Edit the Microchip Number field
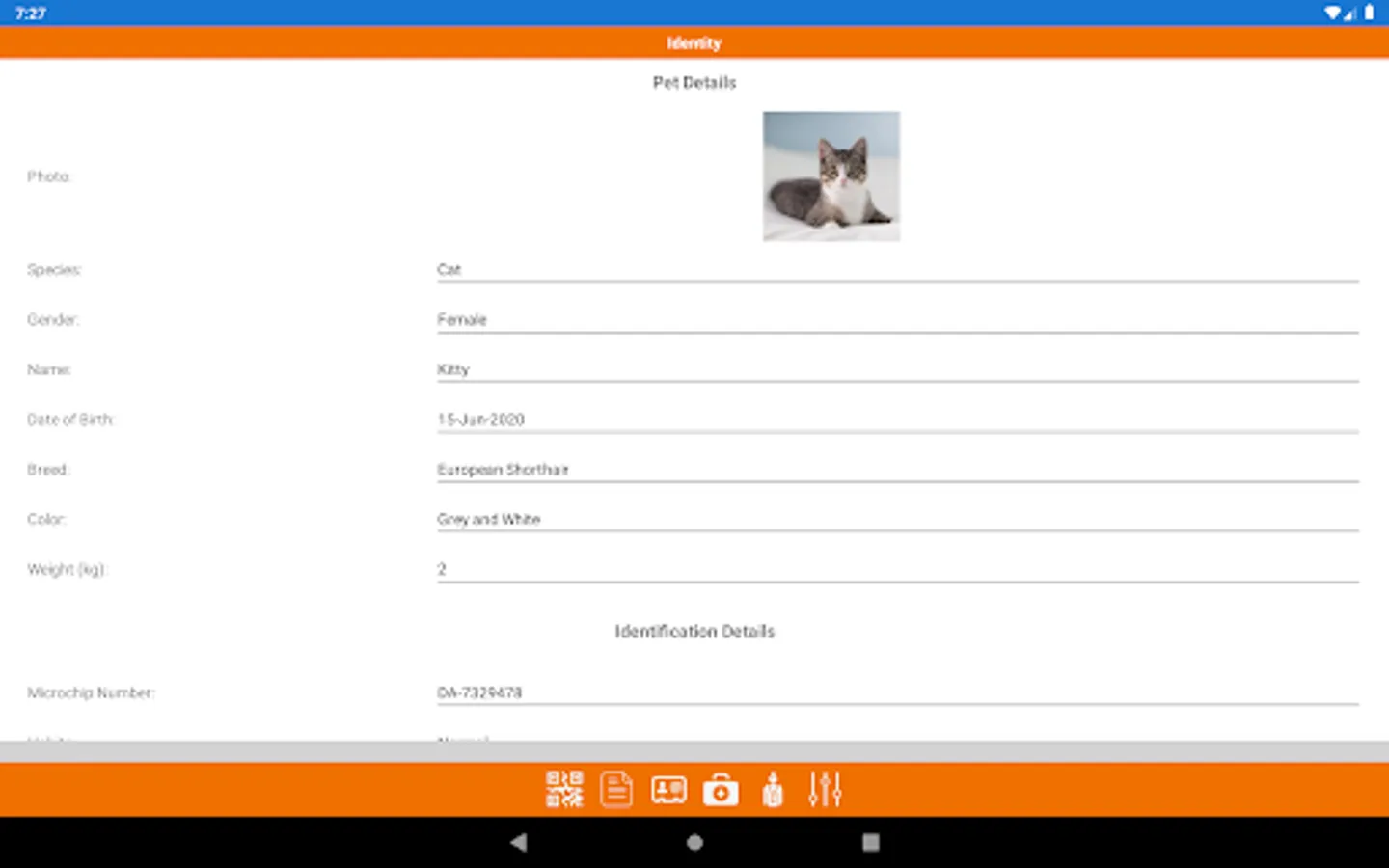The width and height of the screenshot is (1389, 868). point(898,692)
